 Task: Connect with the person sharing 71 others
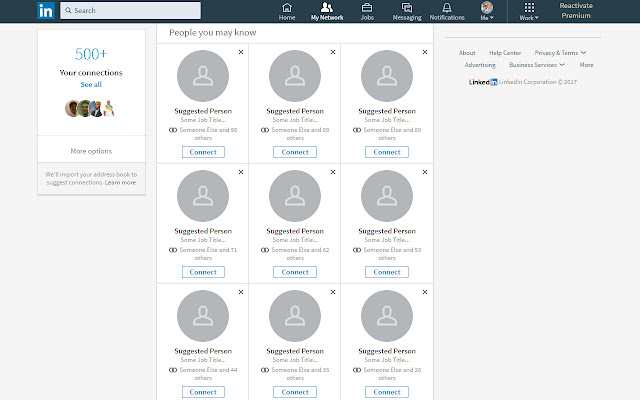[x=203, y=272]
